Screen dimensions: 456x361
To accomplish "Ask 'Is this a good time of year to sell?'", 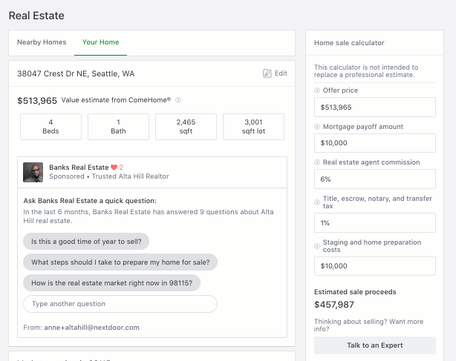I will [x=86, y=241].
